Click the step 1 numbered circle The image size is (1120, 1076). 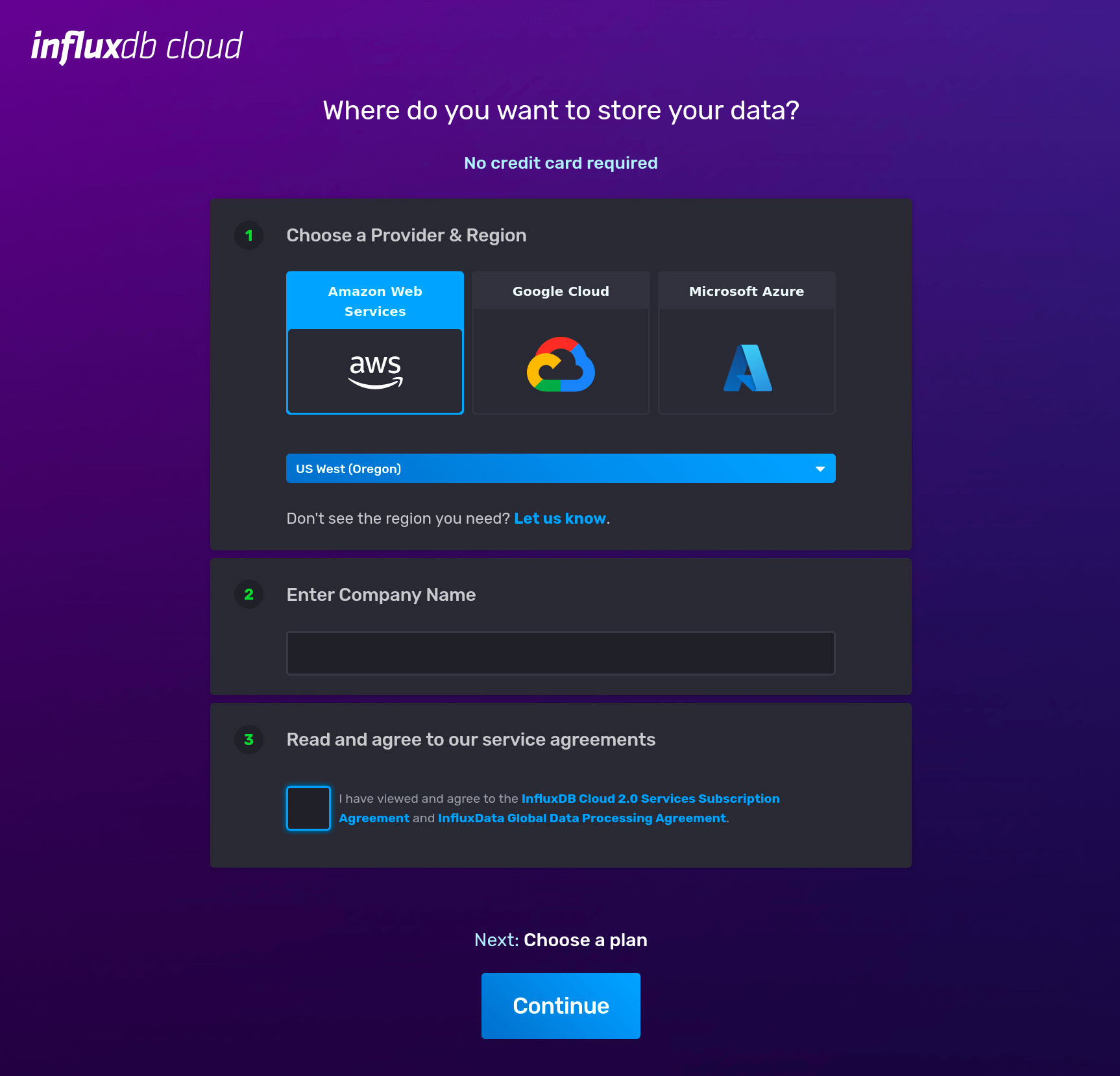[x=249, y=236]
